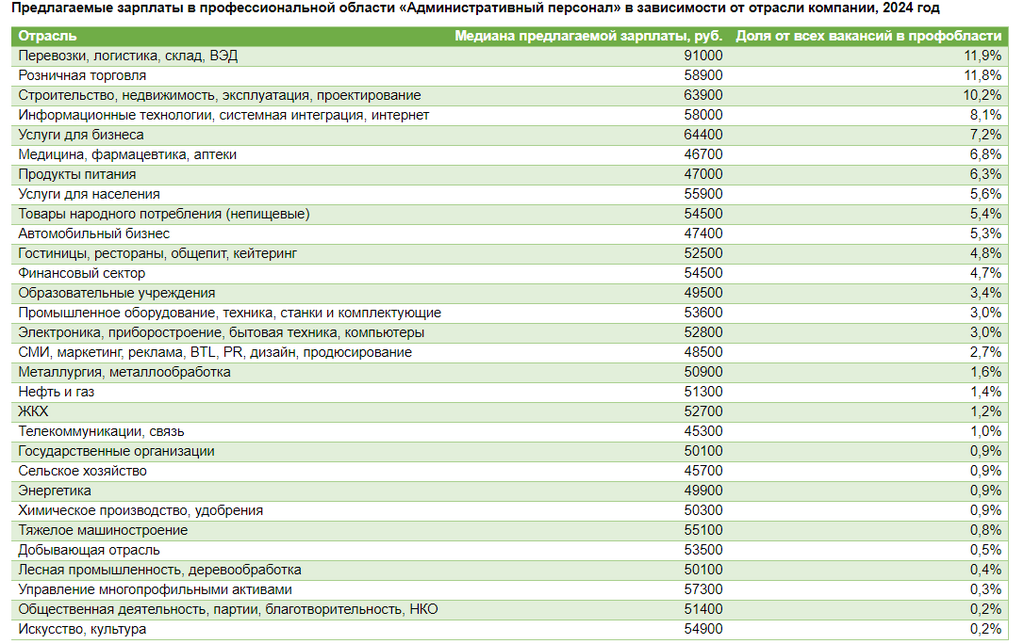Screen dimensions: 1024x644
Task: Click salary value 58900
Action: point(703,76)
